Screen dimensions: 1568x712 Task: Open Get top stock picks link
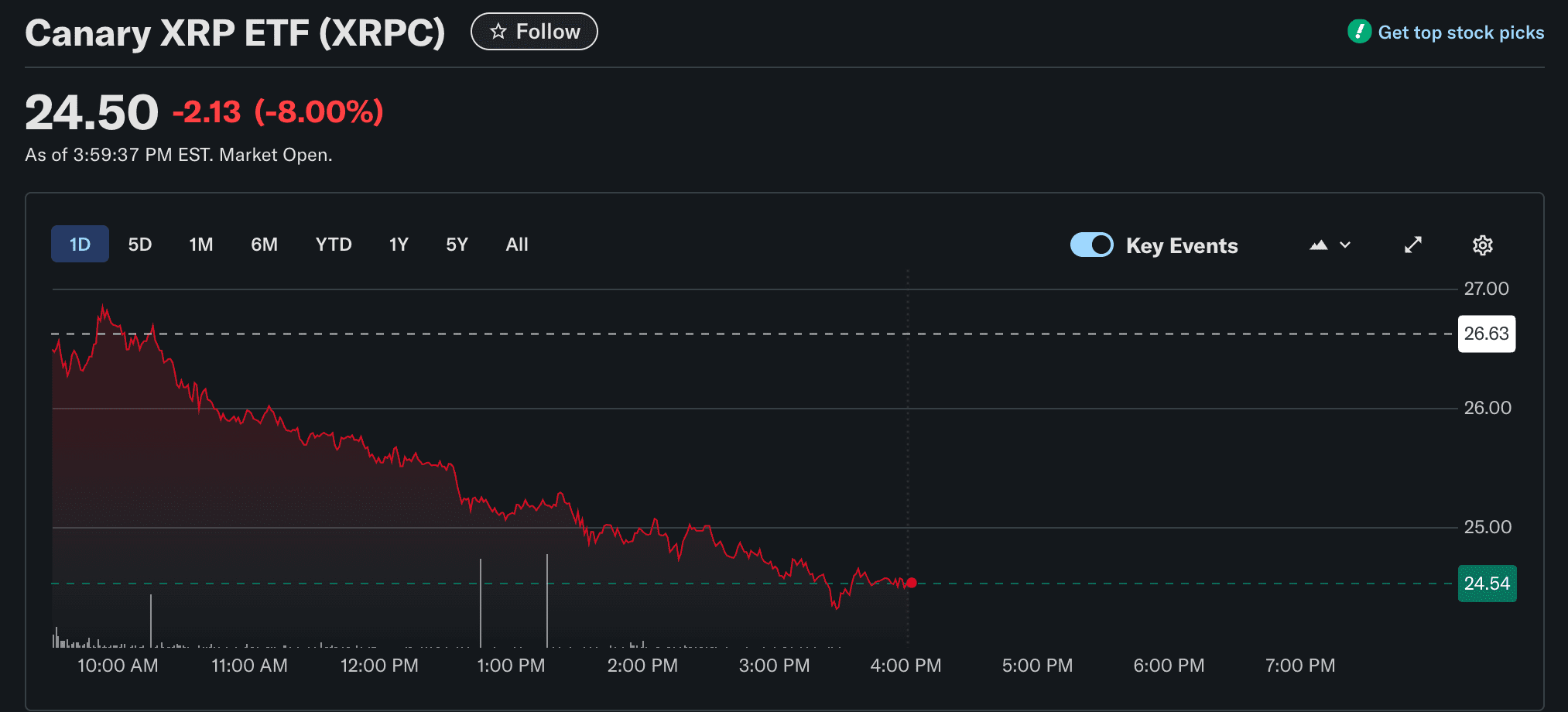[x=1460, y=33]
